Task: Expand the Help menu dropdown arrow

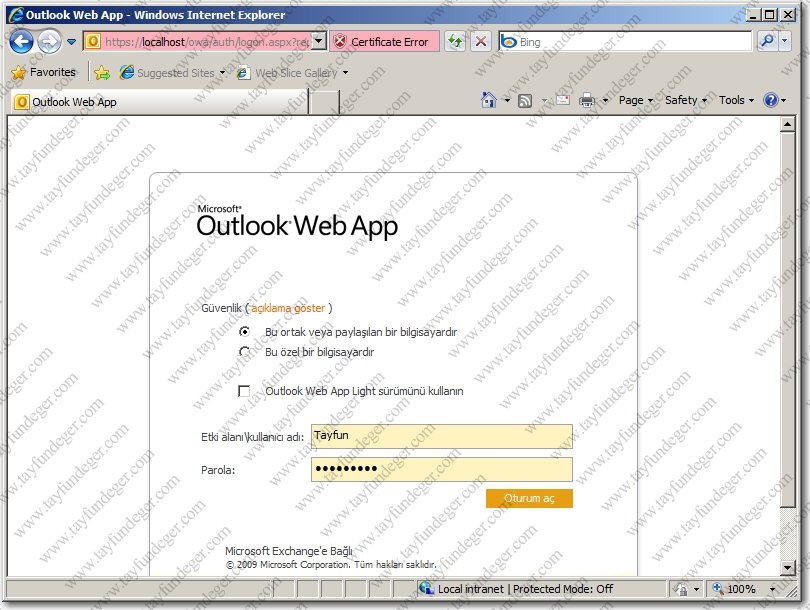Action: tap(784, 100)
